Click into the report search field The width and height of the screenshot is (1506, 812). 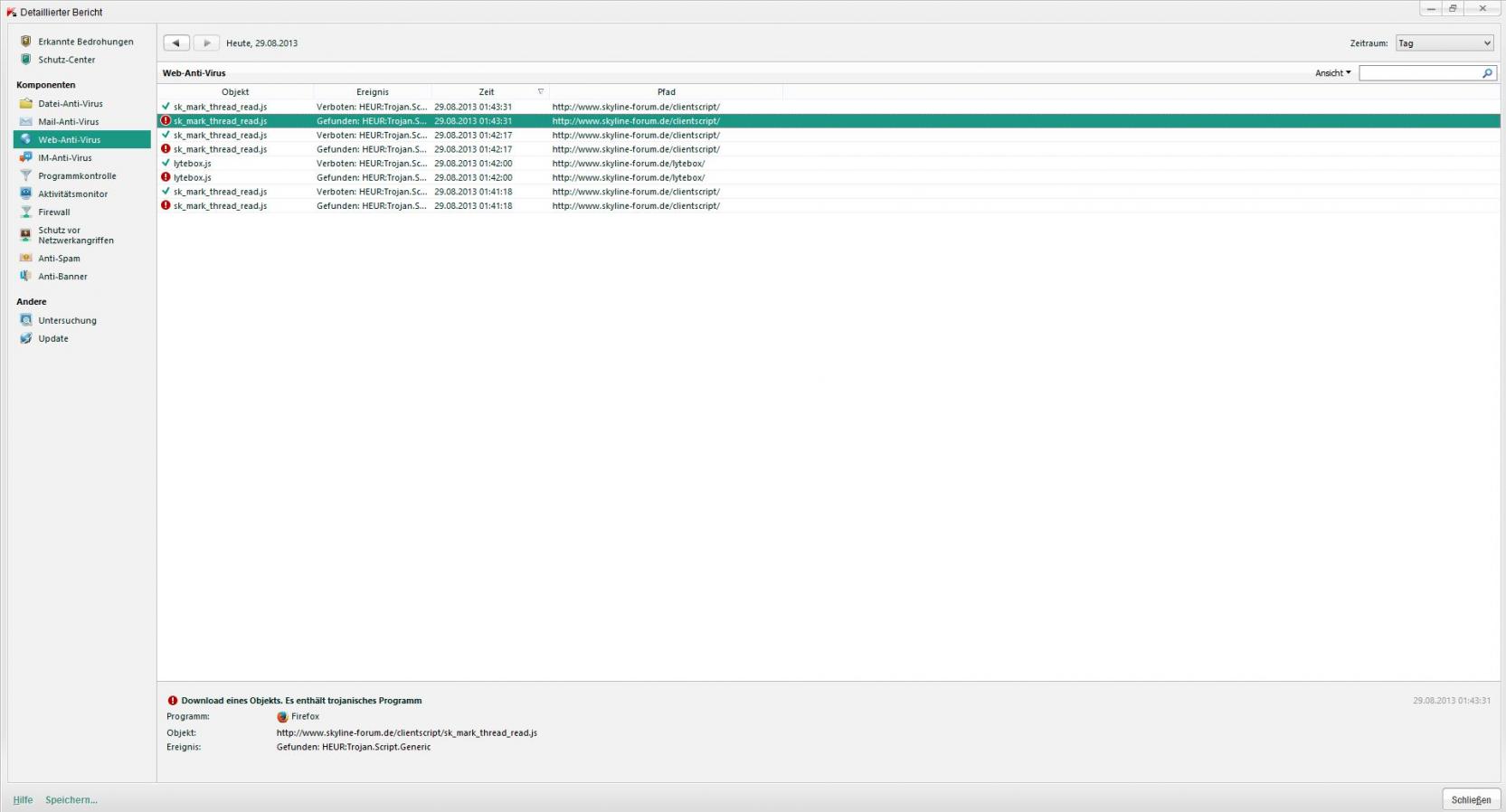click(1419, 73)
